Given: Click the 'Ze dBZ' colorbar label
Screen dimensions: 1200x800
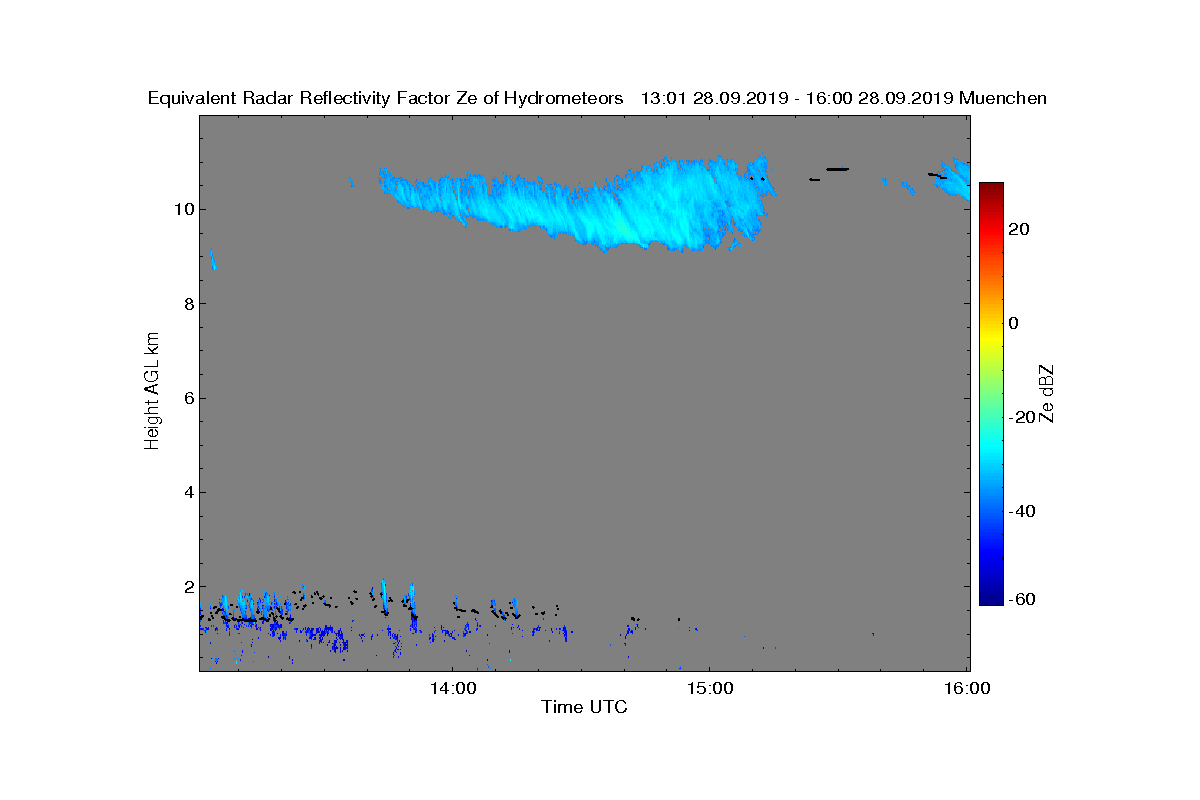Looking at the screenshot, I should tap(1046, 393).
